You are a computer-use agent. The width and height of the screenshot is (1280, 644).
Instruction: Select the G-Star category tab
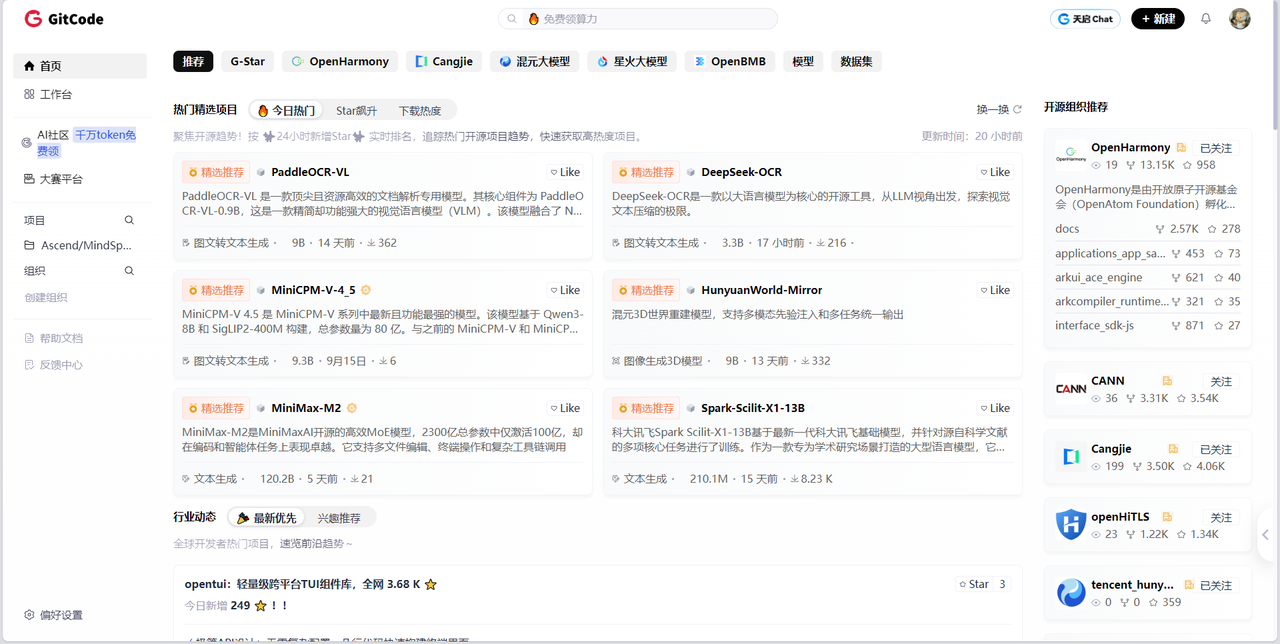247,61
